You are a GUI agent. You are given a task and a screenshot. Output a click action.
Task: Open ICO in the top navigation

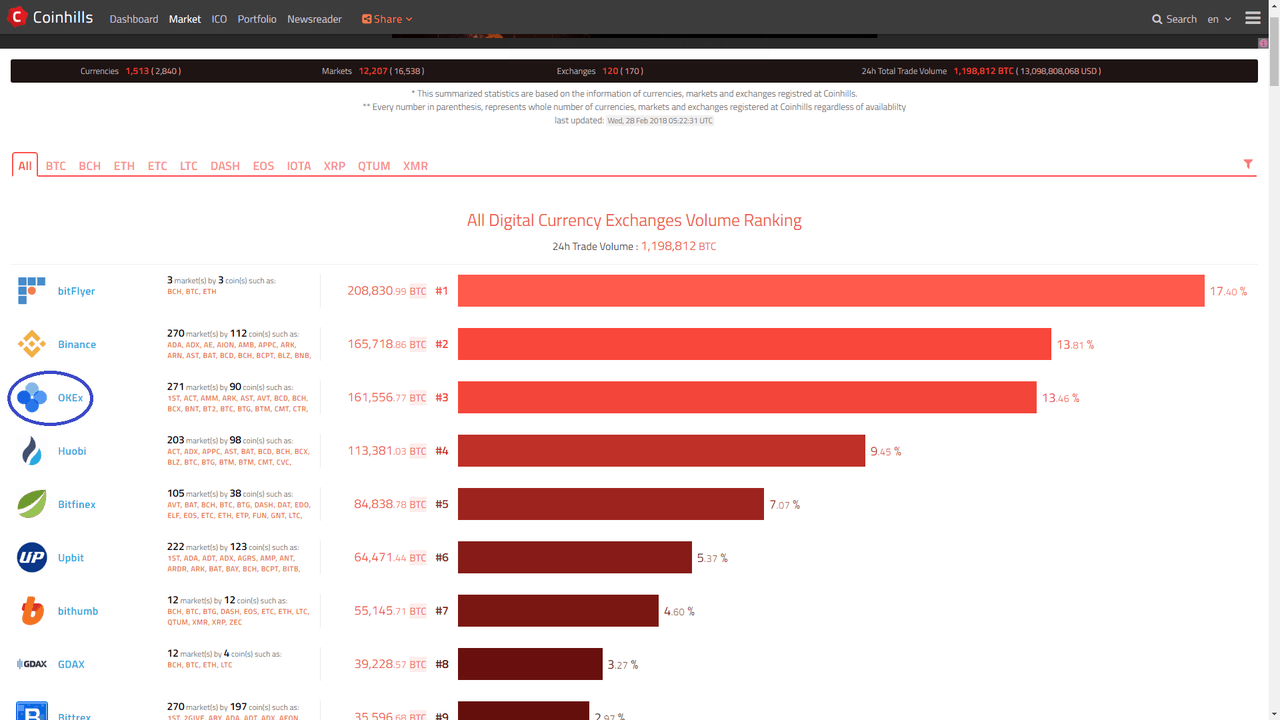[219, 19]
